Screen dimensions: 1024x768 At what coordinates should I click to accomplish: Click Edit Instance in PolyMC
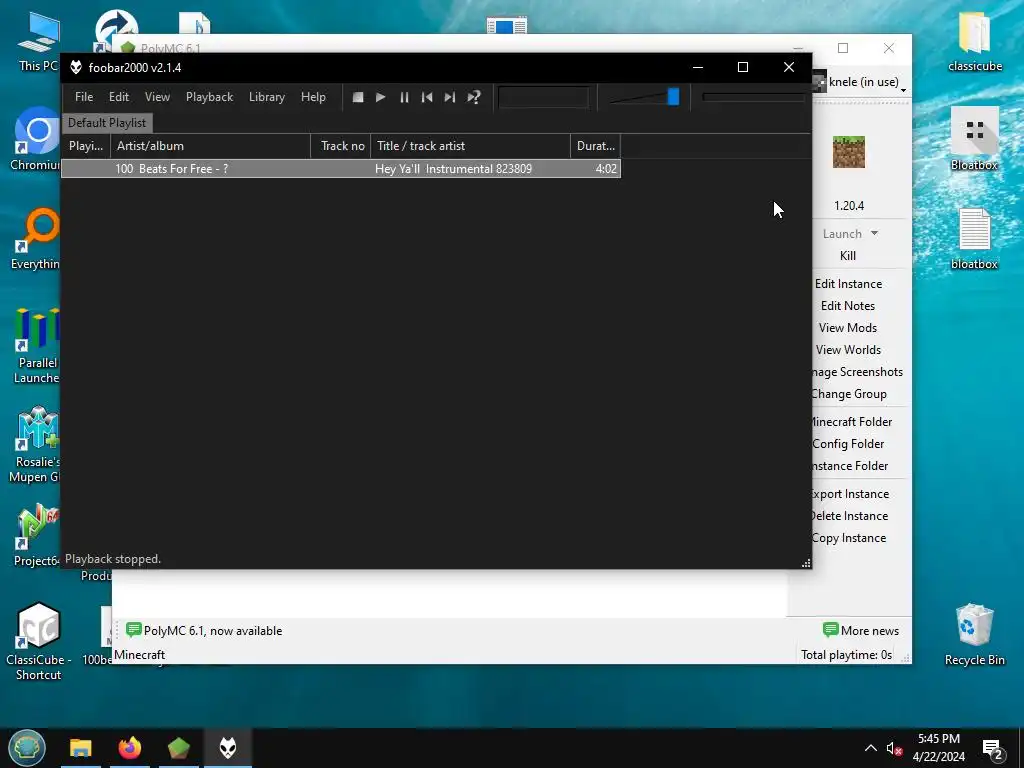click(x=848, y=284)
